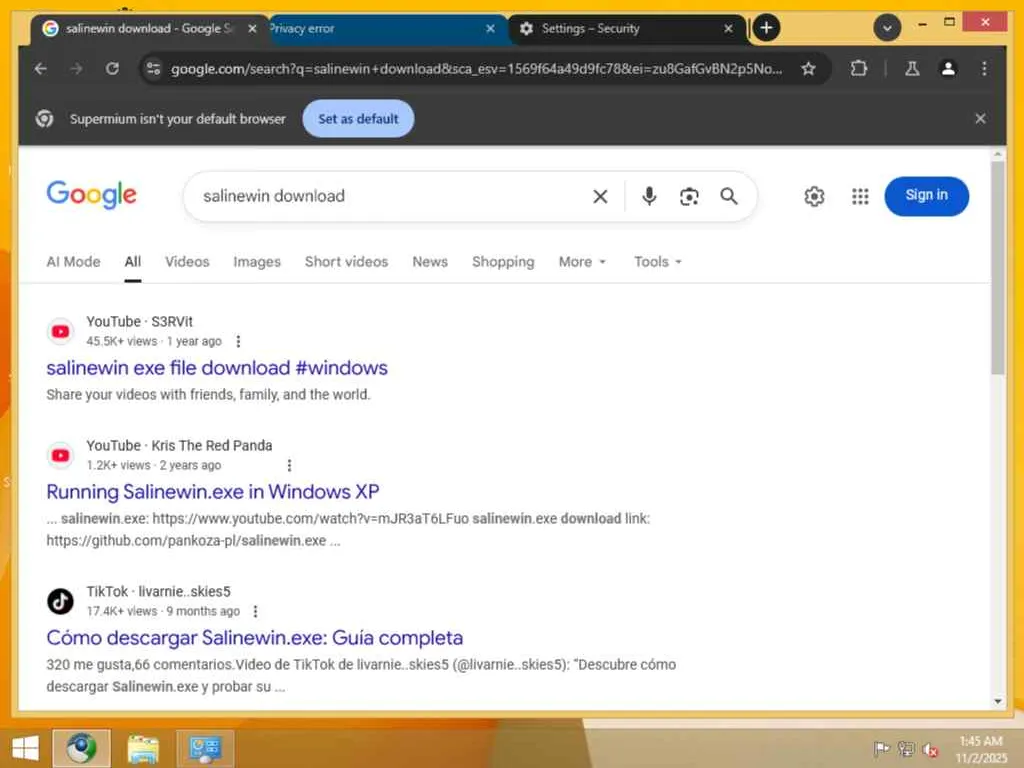The height and width of the screenshot is (768, 1024).
Task: Open the Shopping results tab
Action: point(503,262)
